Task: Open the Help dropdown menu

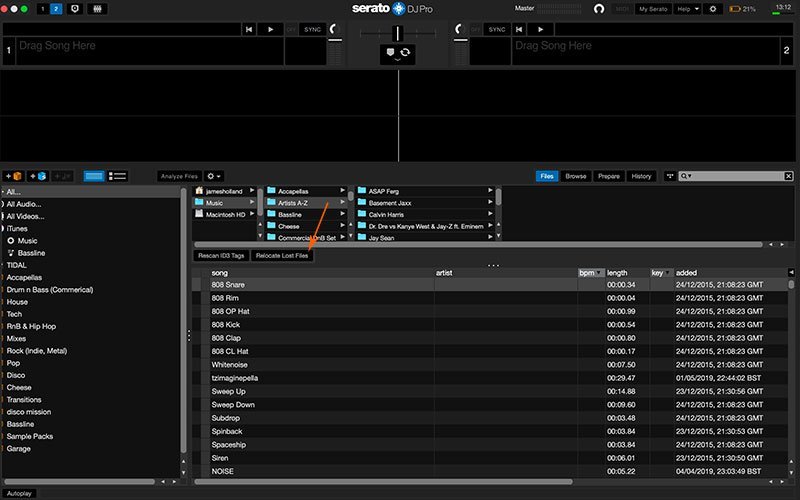Action: [688, 9]
